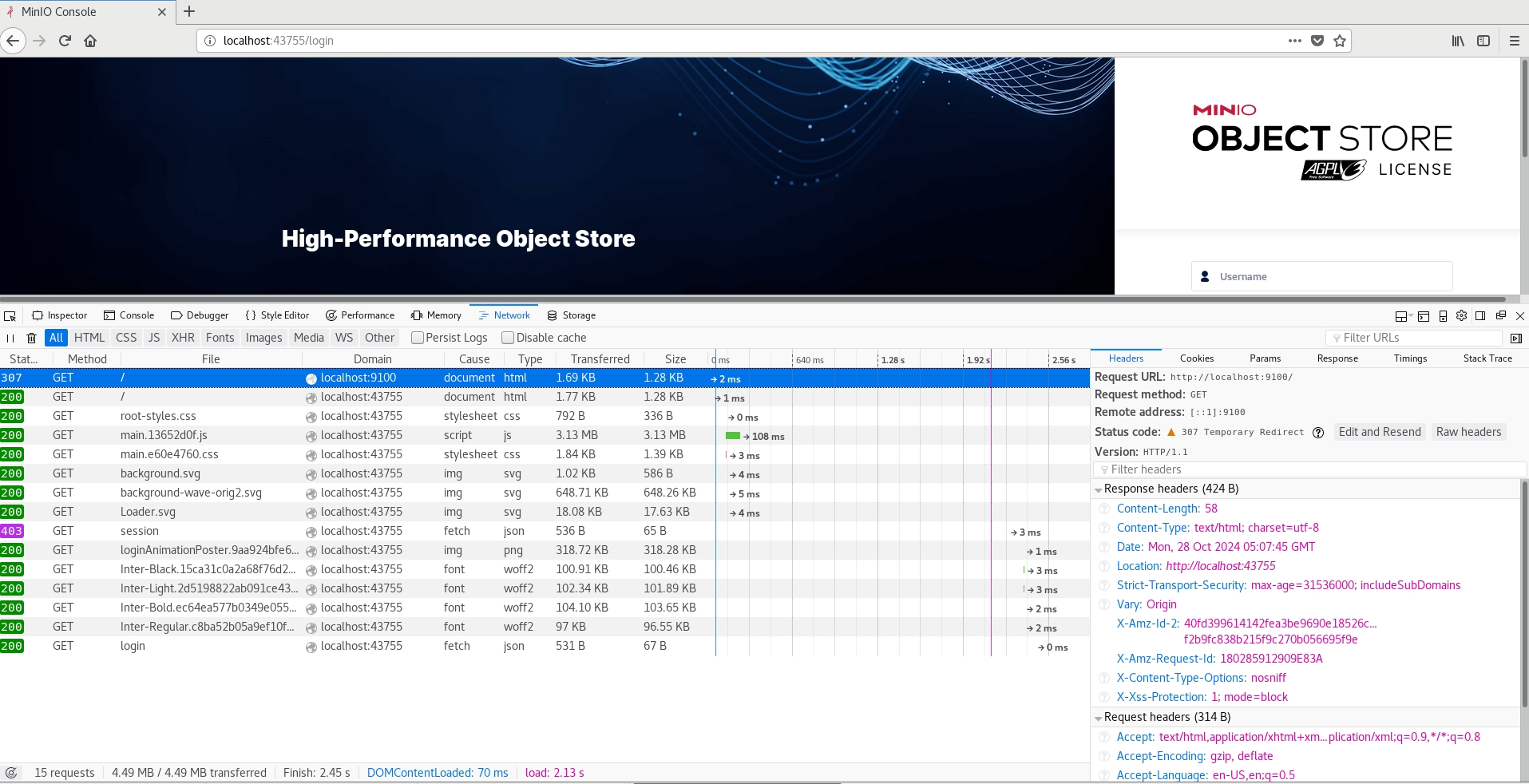Filter requests by Other
Image resolution: width=1529 pixels, height=784 pixels.
click(379, 338)
